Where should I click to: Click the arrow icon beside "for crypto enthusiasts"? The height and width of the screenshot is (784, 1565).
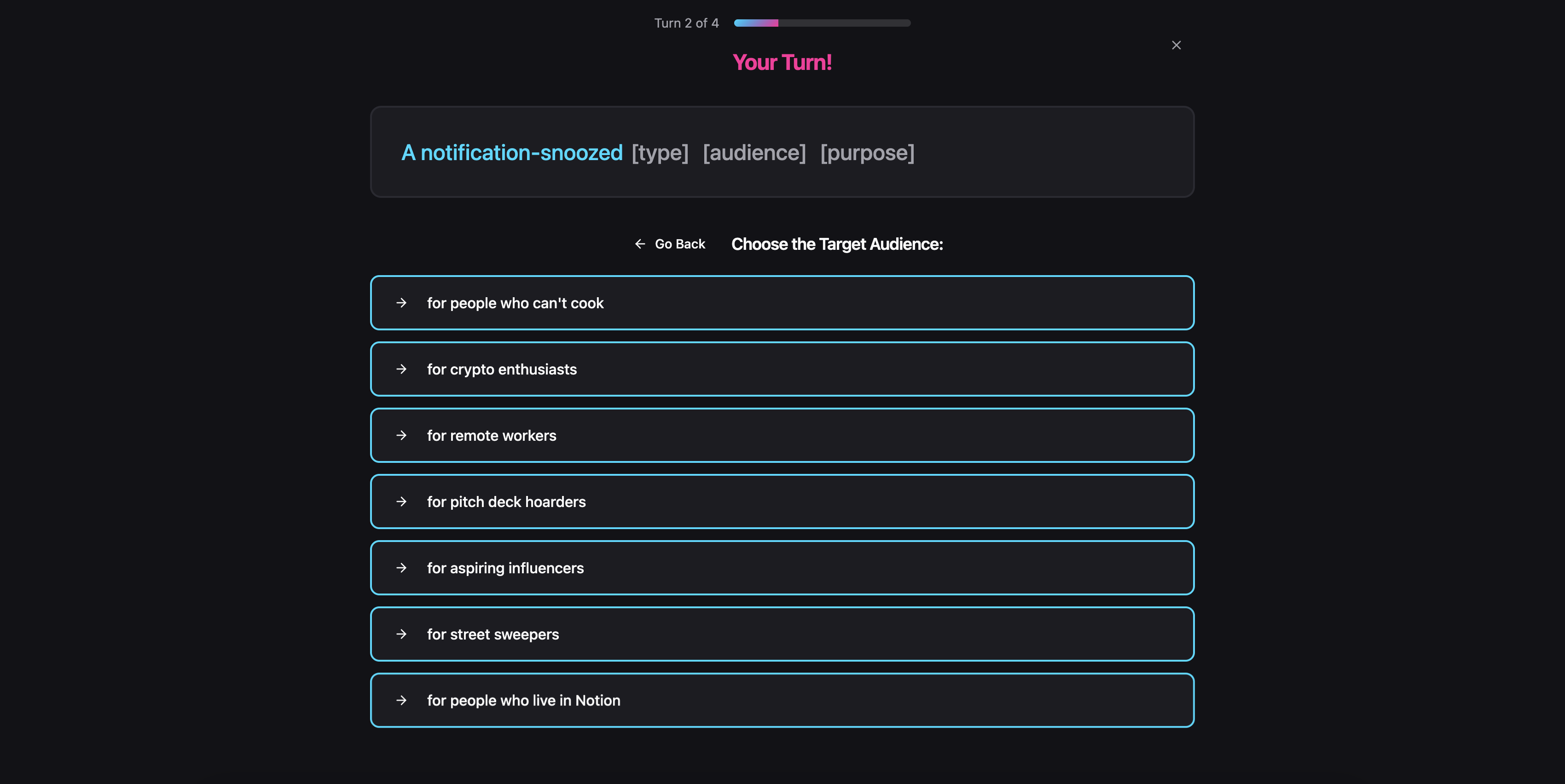[401, 369]
